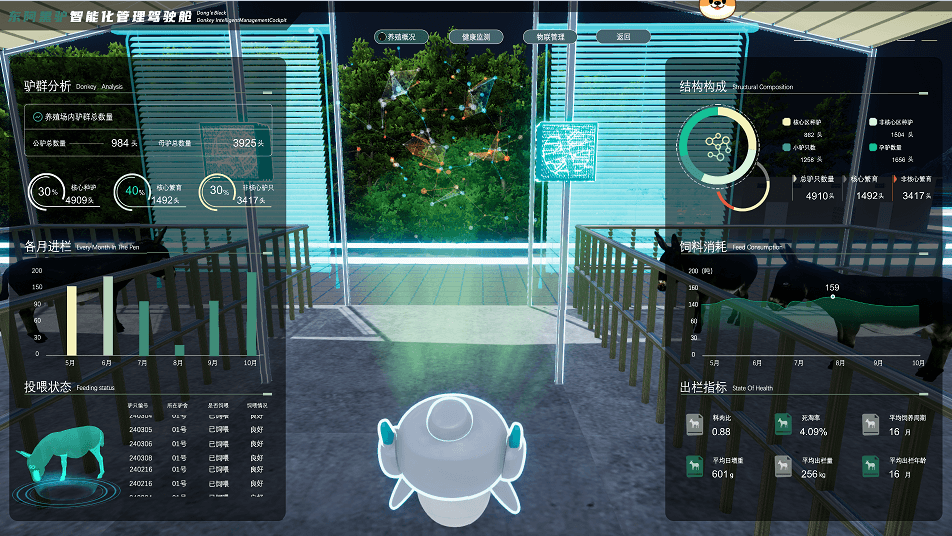Click the 死淘率 green donkey icon
This screenshot has height=536, width=952.
pos(783,425)
